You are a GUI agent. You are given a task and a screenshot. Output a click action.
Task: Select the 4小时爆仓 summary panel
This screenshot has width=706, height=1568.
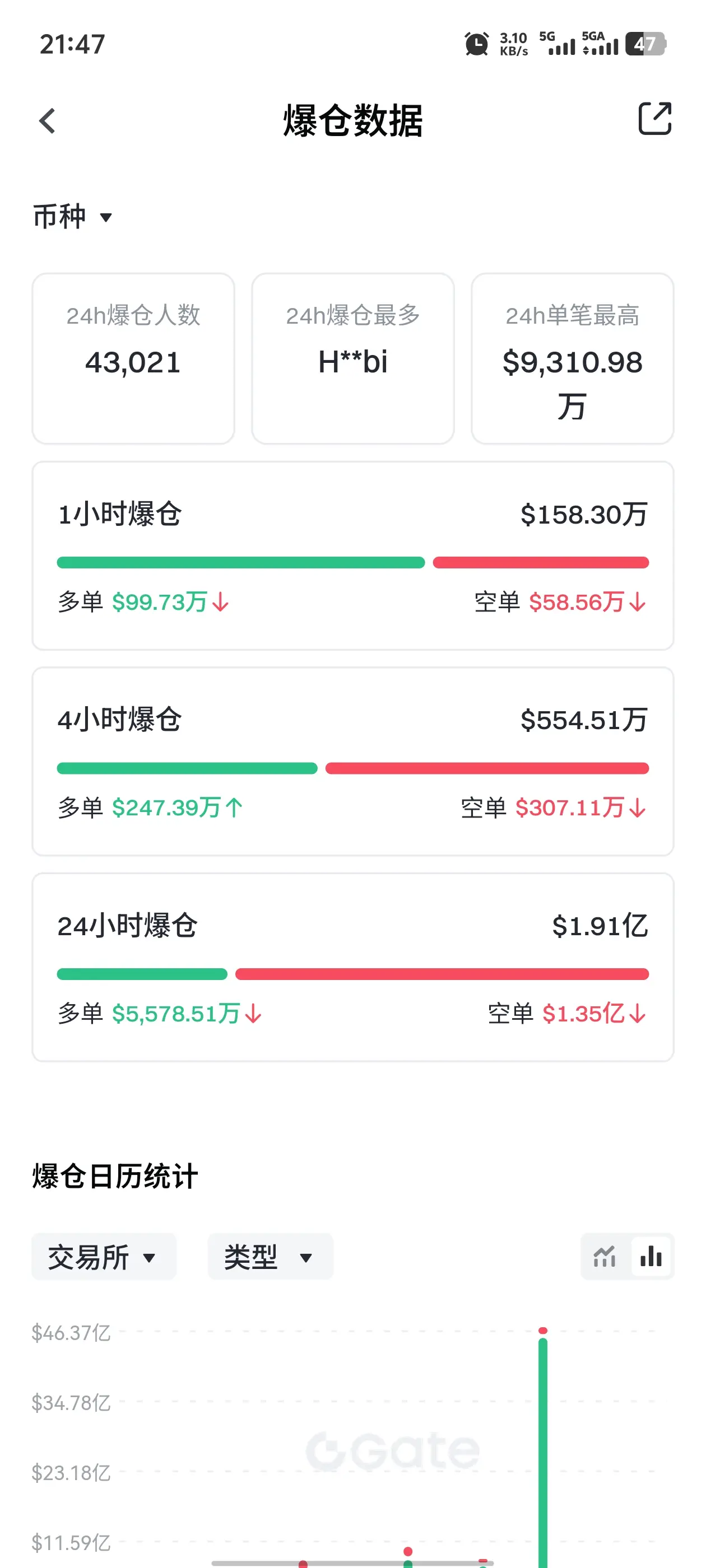pyautogui.click(x=352, y=762)
